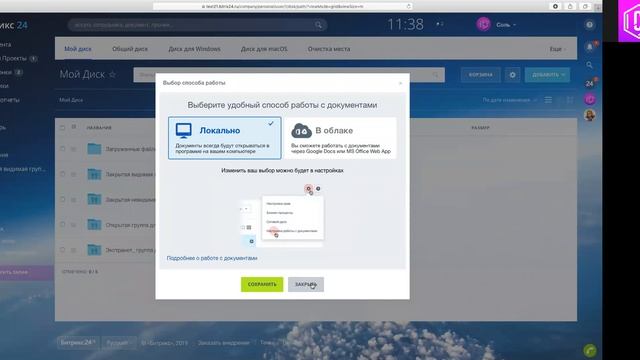The image size is (640, 360).
Task: Check the Закрытая невидимая folder checkbox
Action: coord(62,200)
